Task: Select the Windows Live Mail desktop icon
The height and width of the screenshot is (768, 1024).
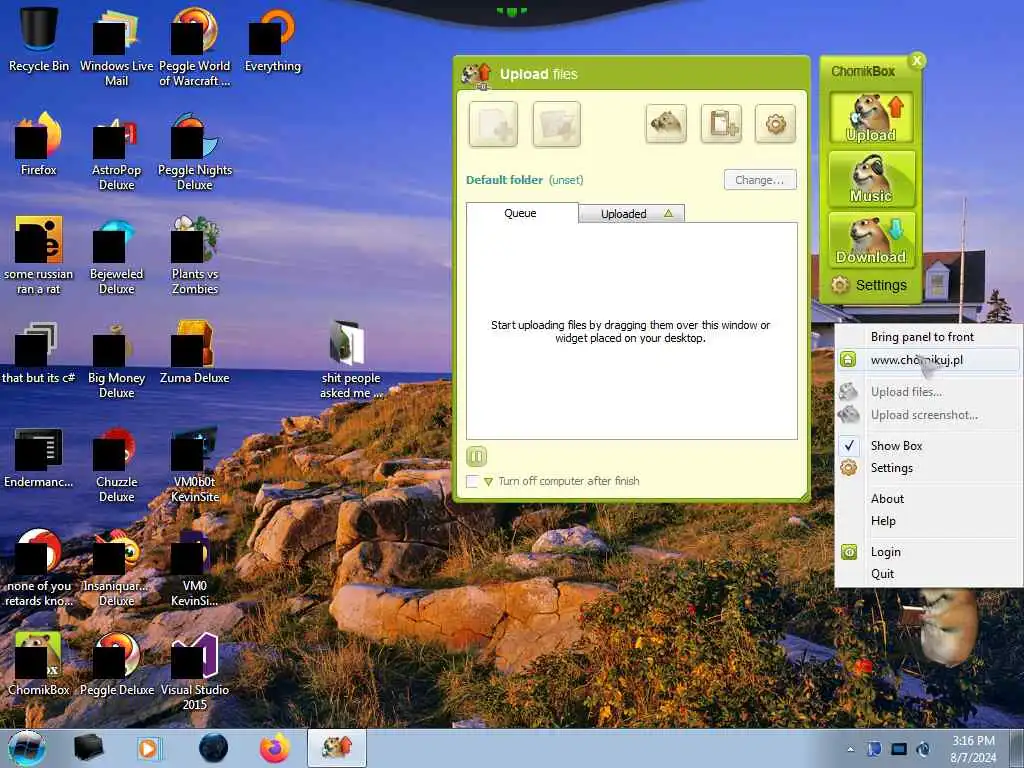Action: pos(116,46)
